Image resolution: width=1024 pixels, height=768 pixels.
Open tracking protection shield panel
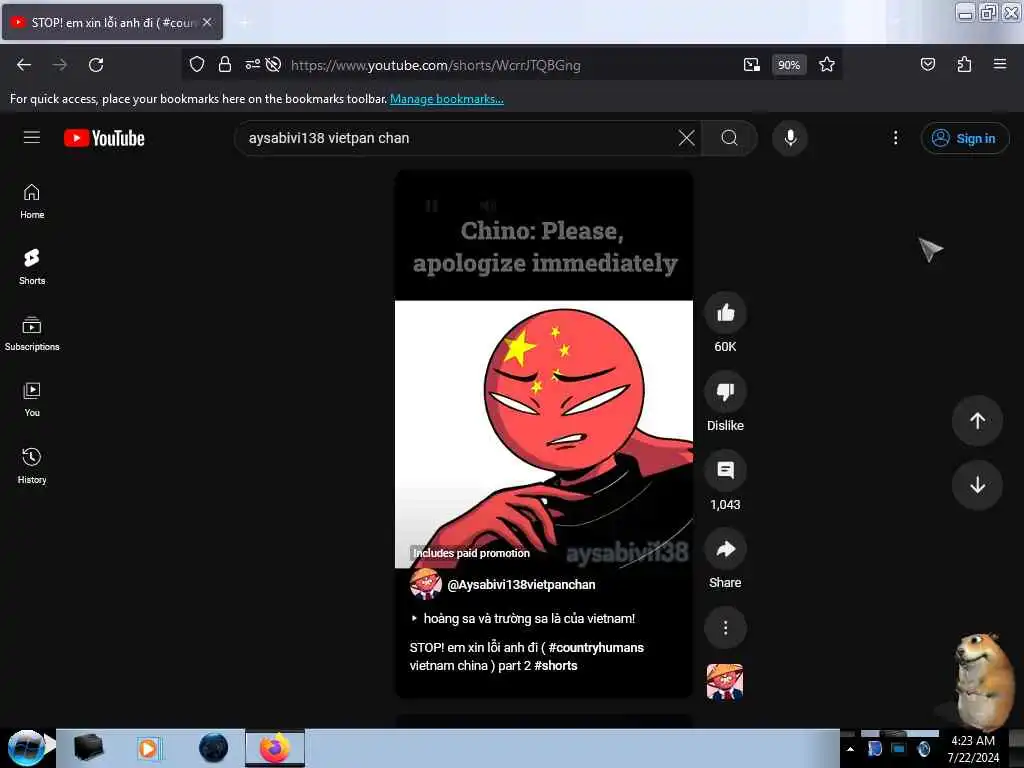click(x=197, y=65)
